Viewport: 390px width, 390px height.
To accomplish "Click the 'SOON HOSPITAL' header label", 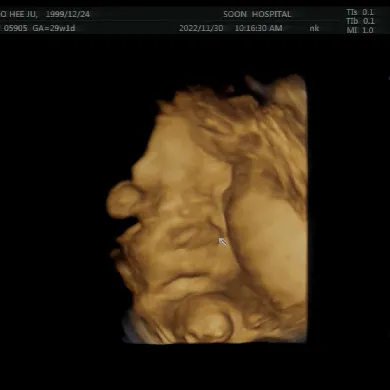I will pos(257,14).
